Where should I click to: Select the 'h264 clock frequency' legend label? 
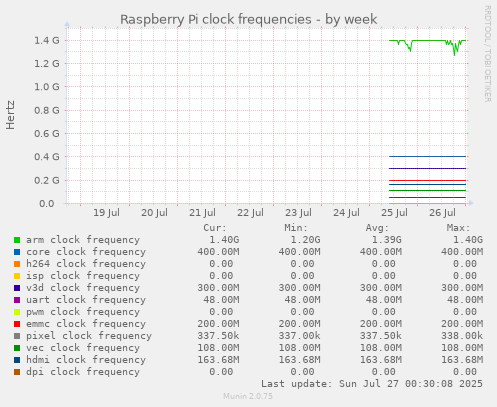pyautogui.click(x=86, y=264)
